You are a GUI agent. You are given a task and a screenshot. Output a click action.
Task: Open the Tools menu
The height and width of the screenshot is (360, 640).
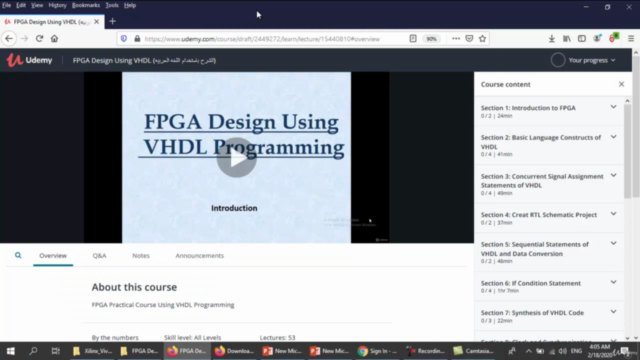(x=112, y=5)
